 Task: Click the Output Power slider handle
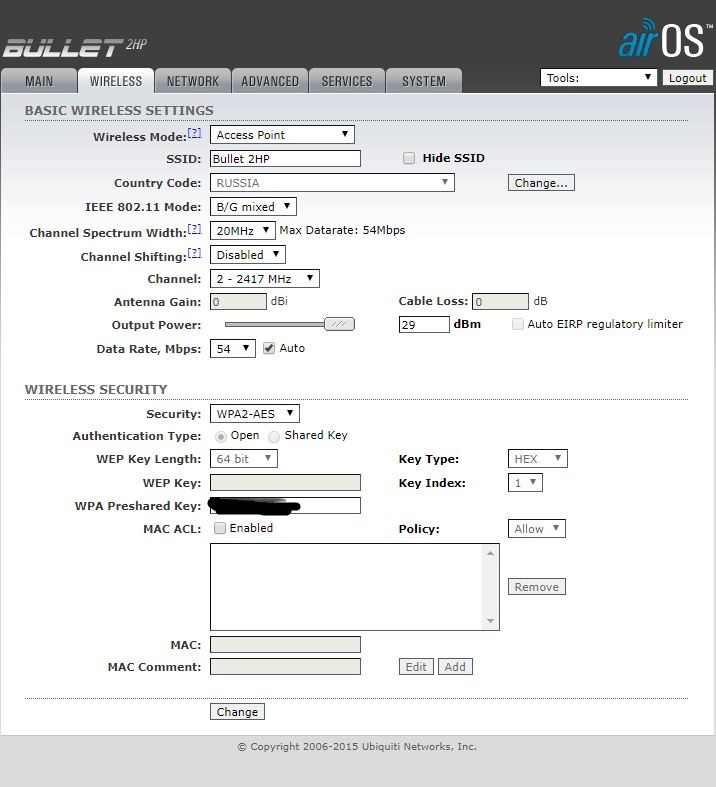coord(339,324)
